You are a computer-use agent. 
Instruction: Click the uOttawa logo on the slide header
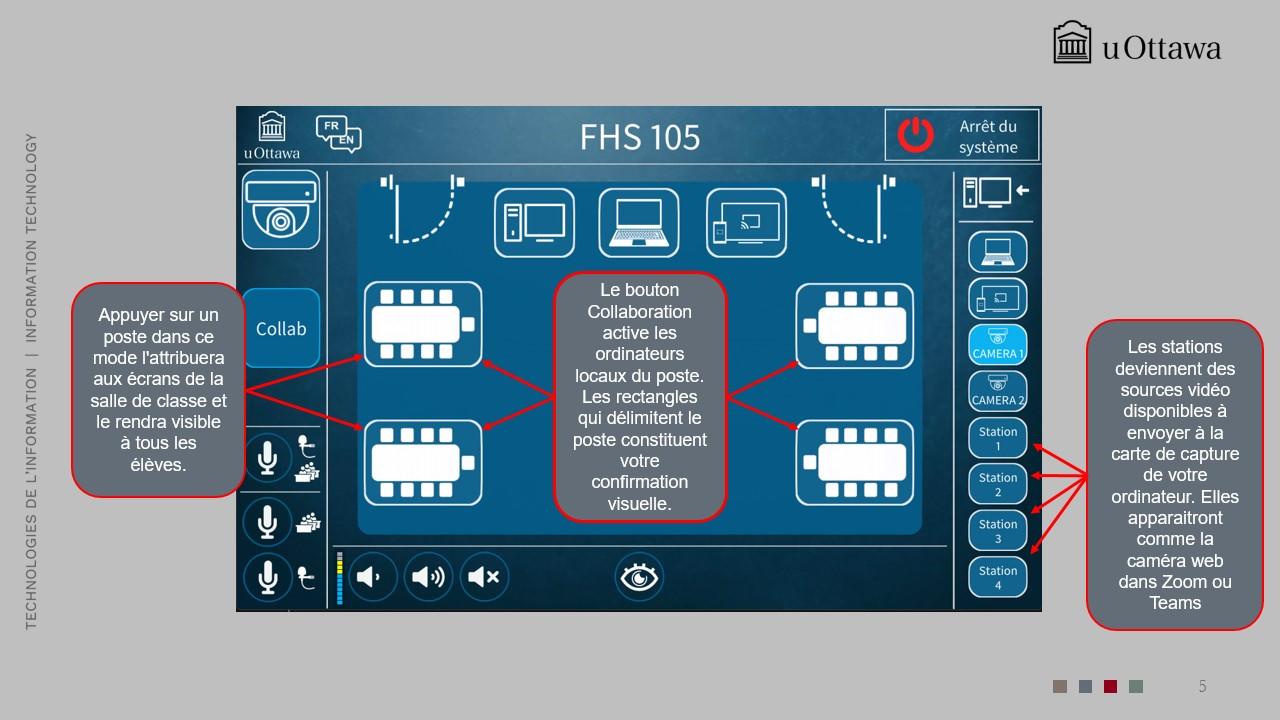click(x=1137, y=43)
